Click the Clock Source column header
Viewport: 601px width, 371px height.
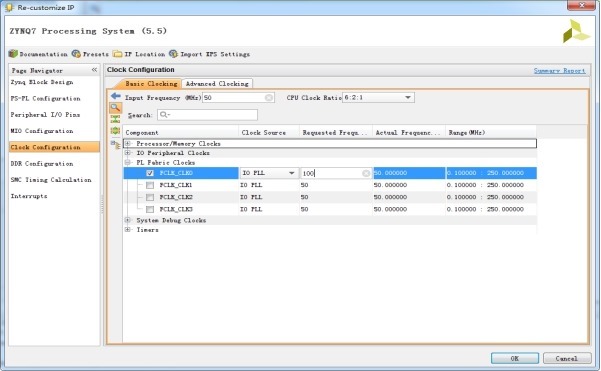[x=269, y=133]
